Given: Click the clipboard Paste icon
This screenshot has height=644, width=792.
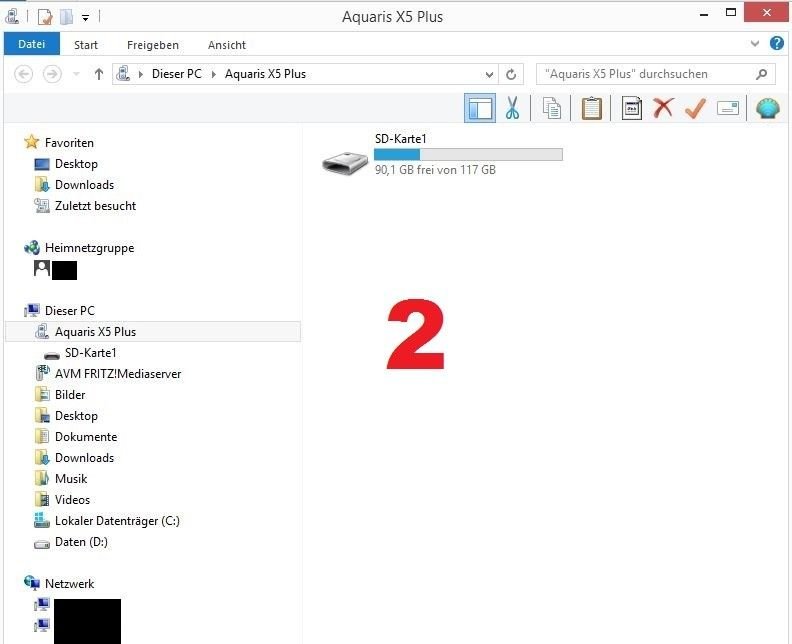Looking at the screenshot, I should pyautogui.click(x=591, y=108).
